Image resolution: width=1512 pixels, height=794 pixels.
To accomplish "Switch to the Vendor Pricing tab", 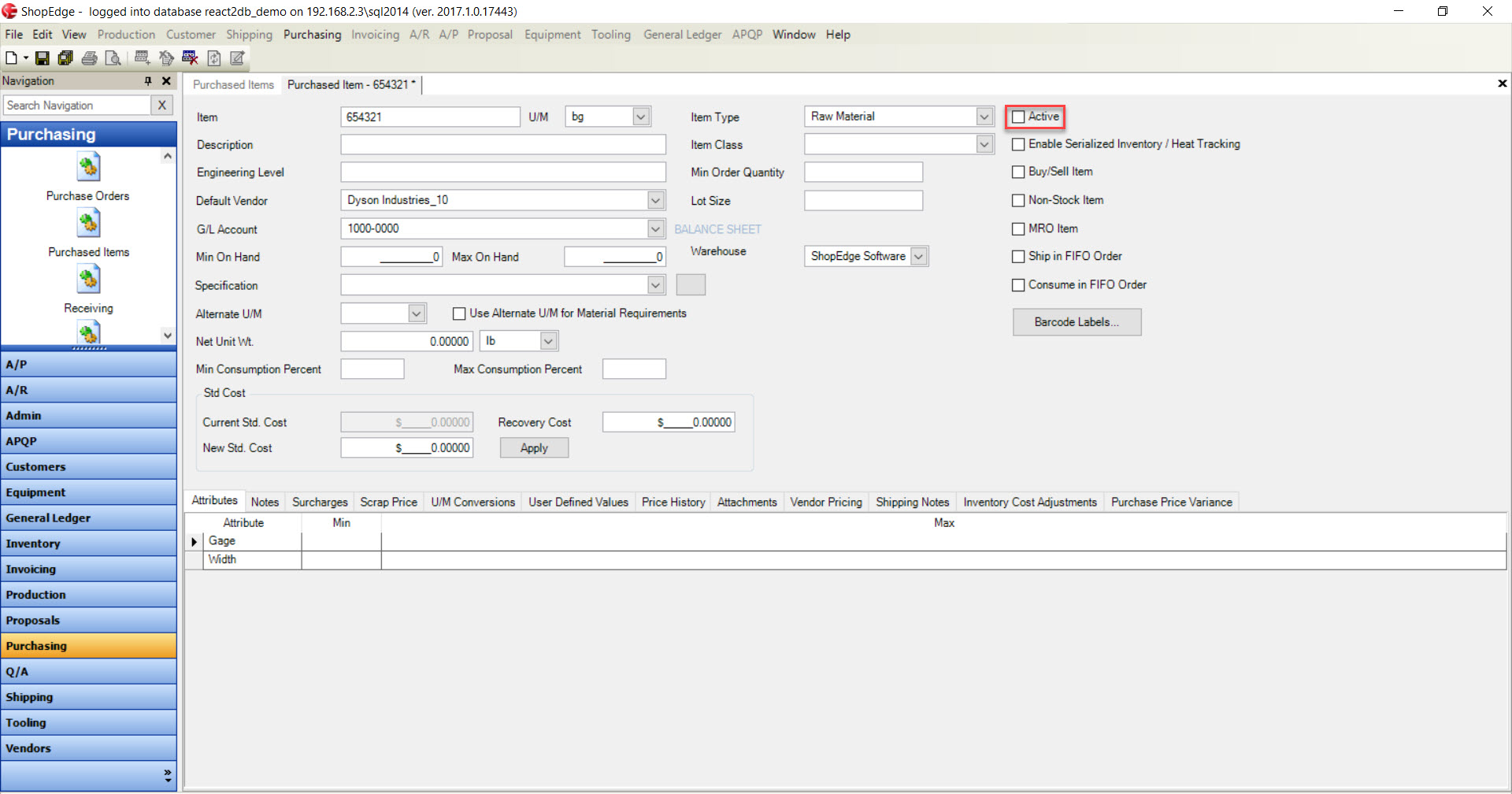I will click(826, 502).
